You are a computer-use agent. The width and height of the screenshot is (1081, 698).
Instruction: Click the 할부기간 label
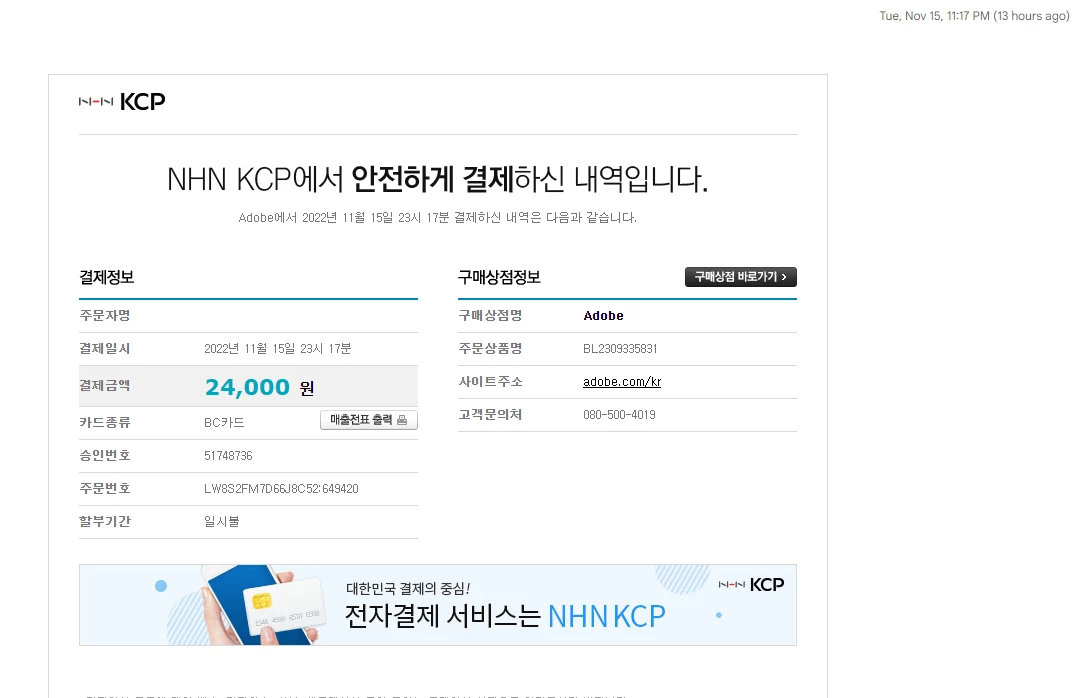pyautogui.click(x=105, y=521)
